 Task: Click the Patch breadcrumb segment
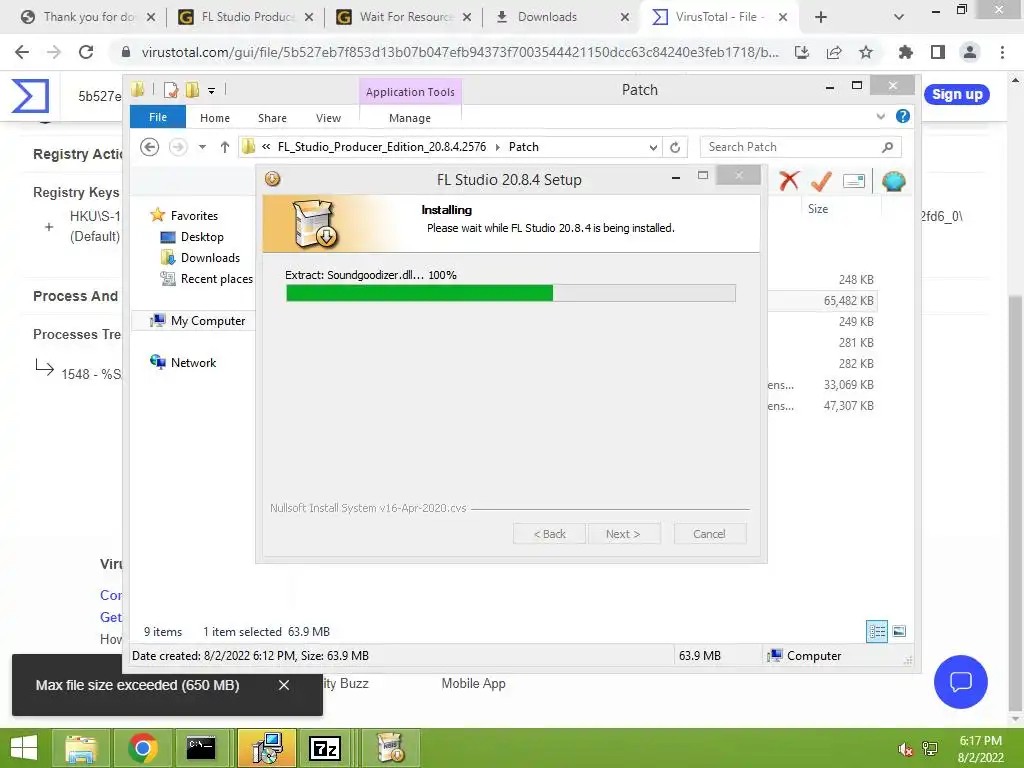(524, 147)
